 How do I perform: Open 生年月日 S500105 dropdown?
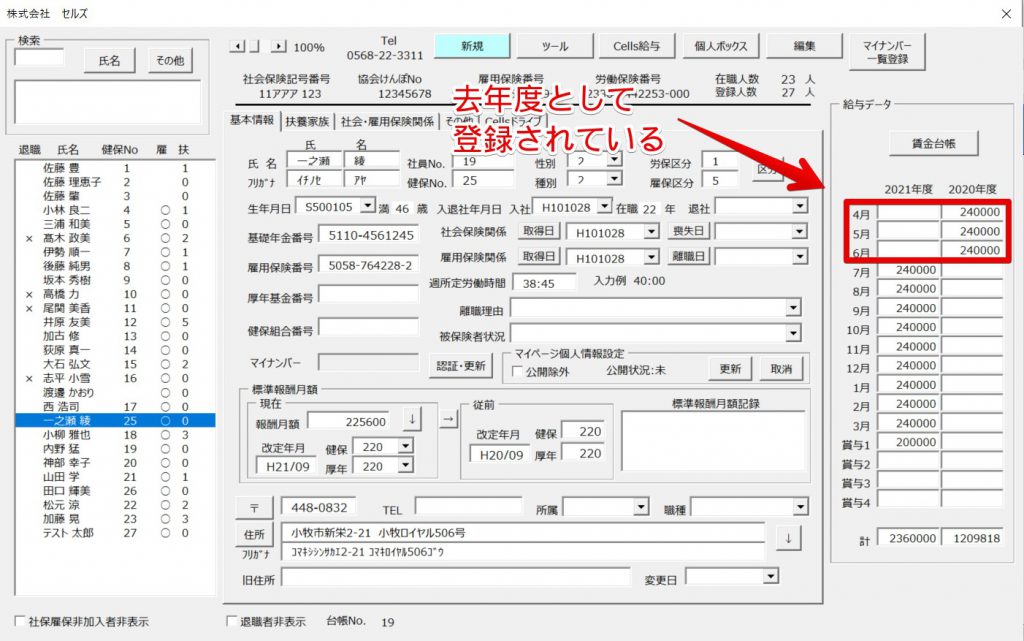[368, 206]
